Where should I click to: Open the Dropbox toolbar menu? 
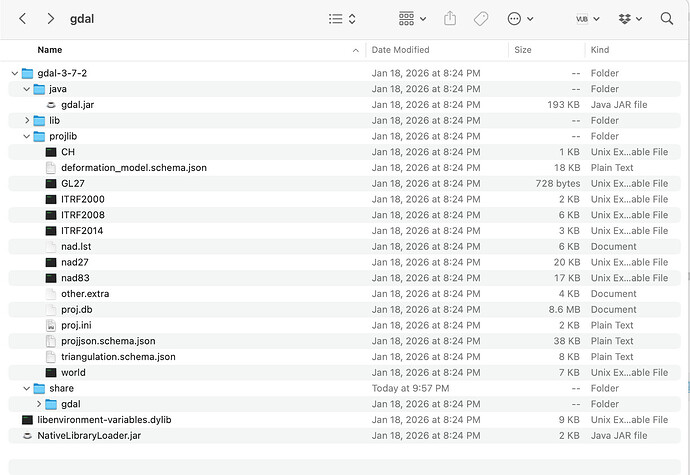coord(630,19)
